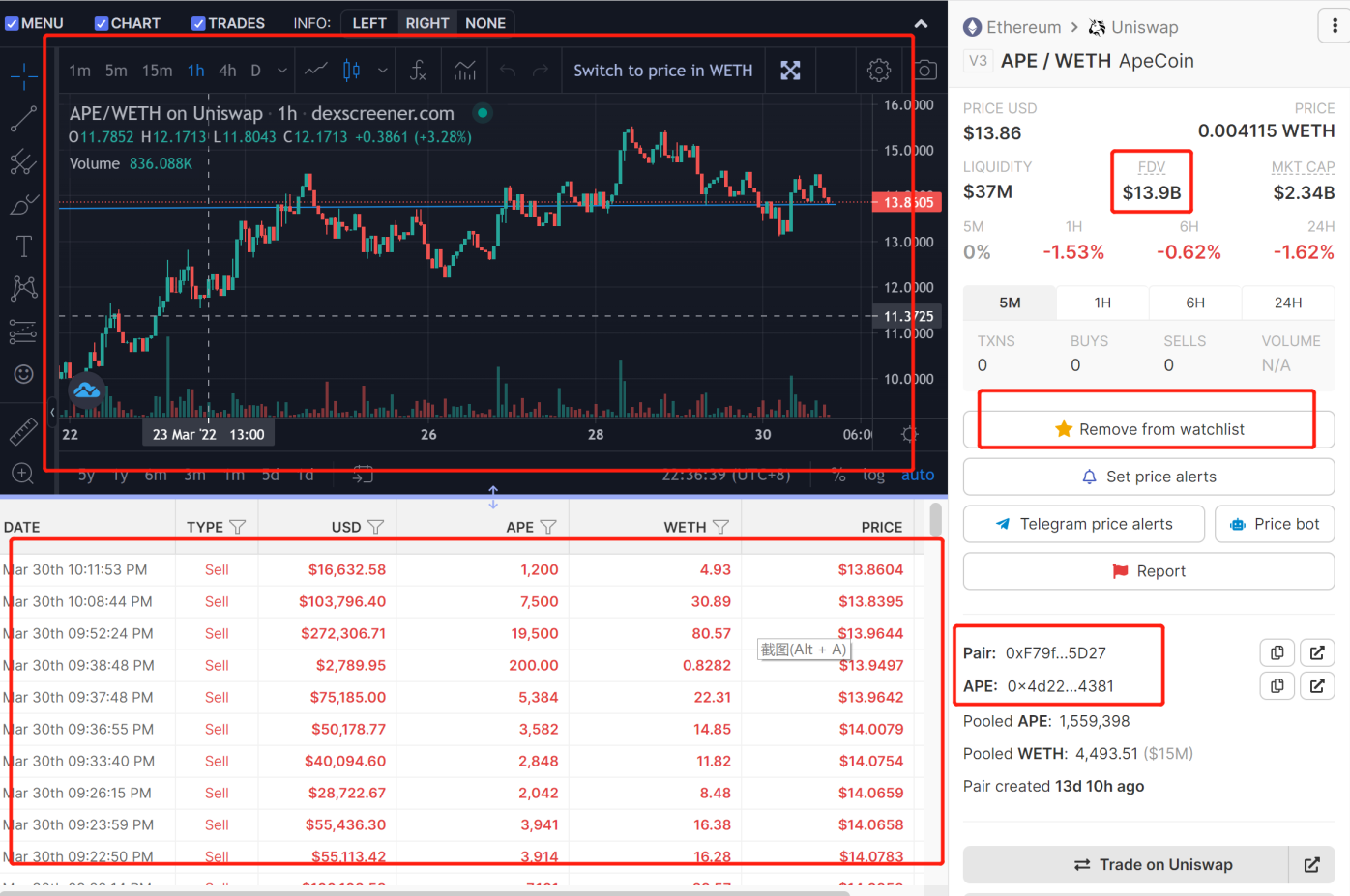Click Set price alerts button
This screenshot has height=896, width=1350.
pyautogui.click(x=1149, y=477)
